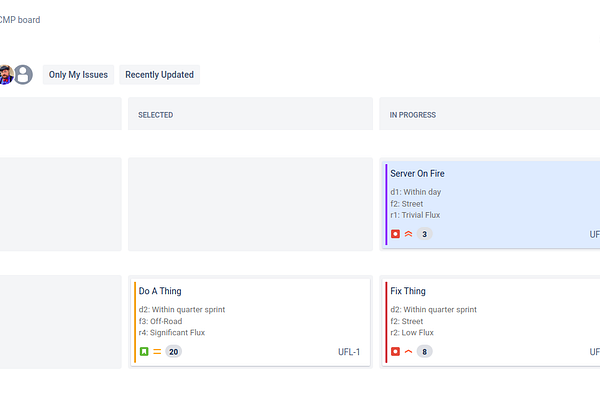Click the story points badge 8
The width and height of the screenshot is (600, 400).
tap(424, 351)
